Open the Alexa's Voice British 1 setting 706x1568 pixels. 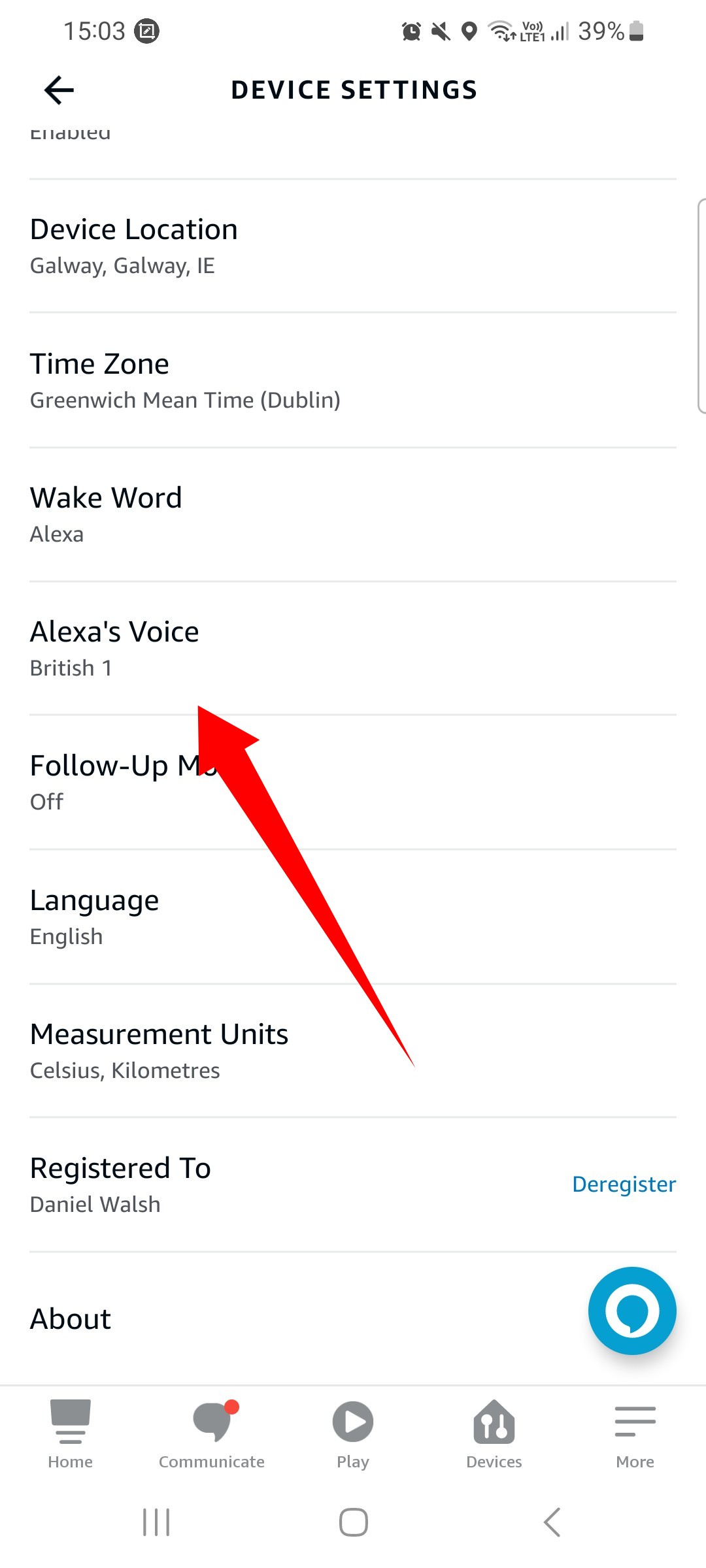click(x=353, y=649)
